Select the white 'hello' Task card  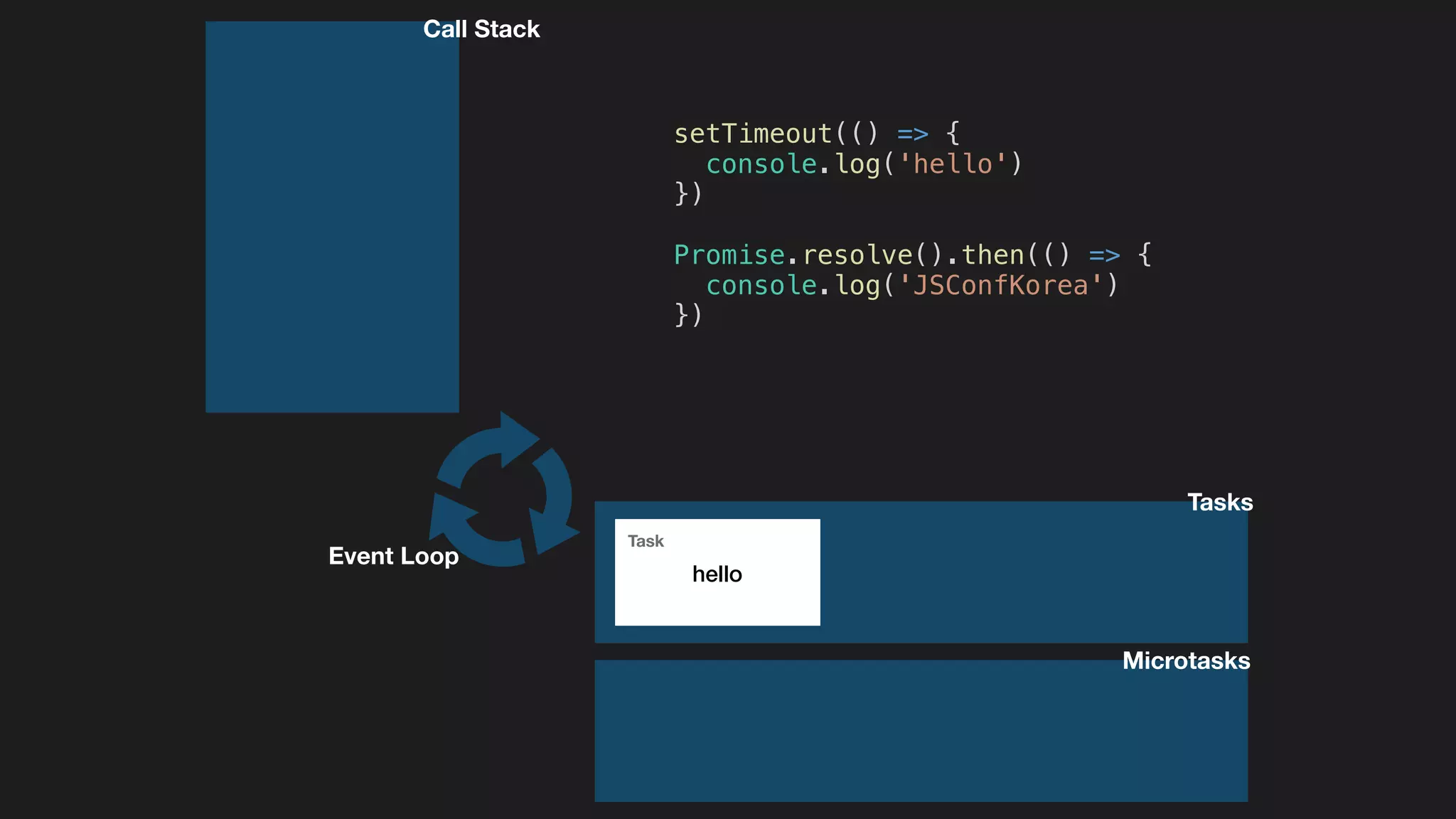[717, 572]
